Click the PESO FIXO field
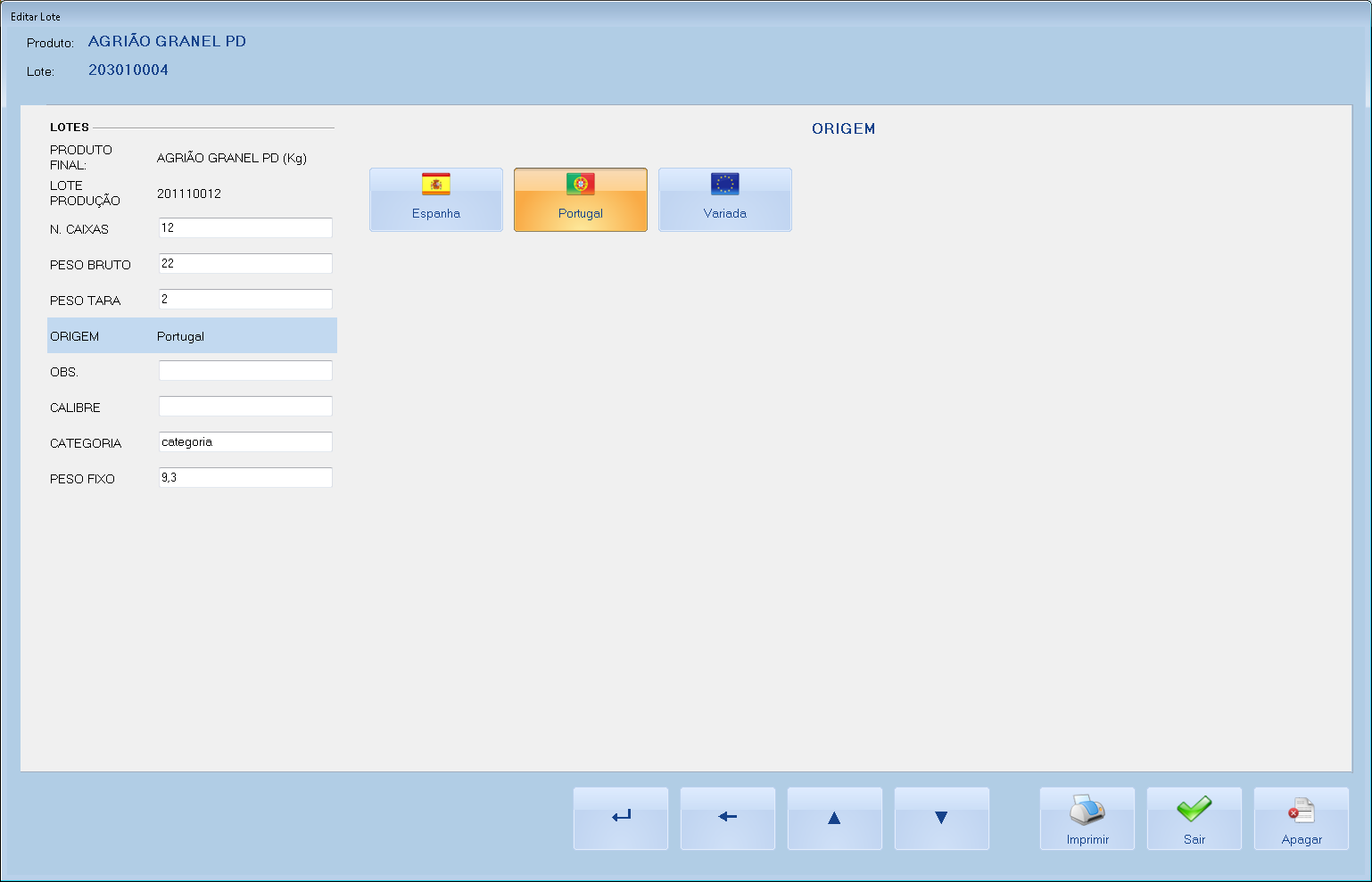This screenshot has width=1372, height=882. [245, 478]
